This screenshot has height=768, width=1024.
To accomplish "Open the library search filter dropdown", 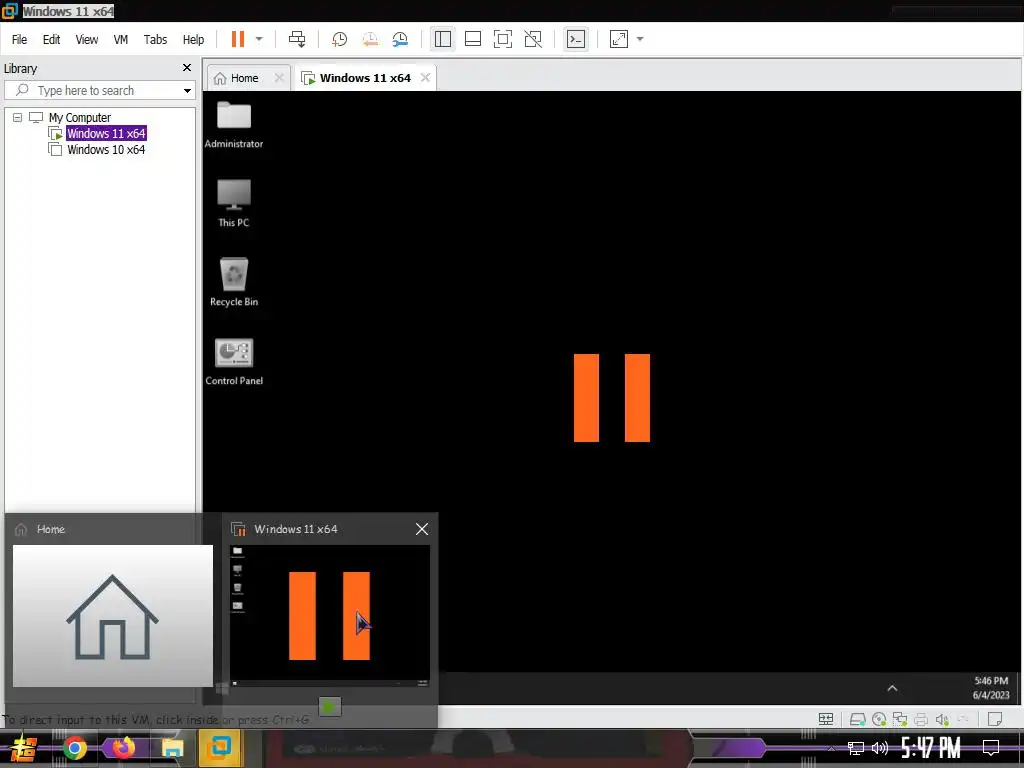I will 187,91.
